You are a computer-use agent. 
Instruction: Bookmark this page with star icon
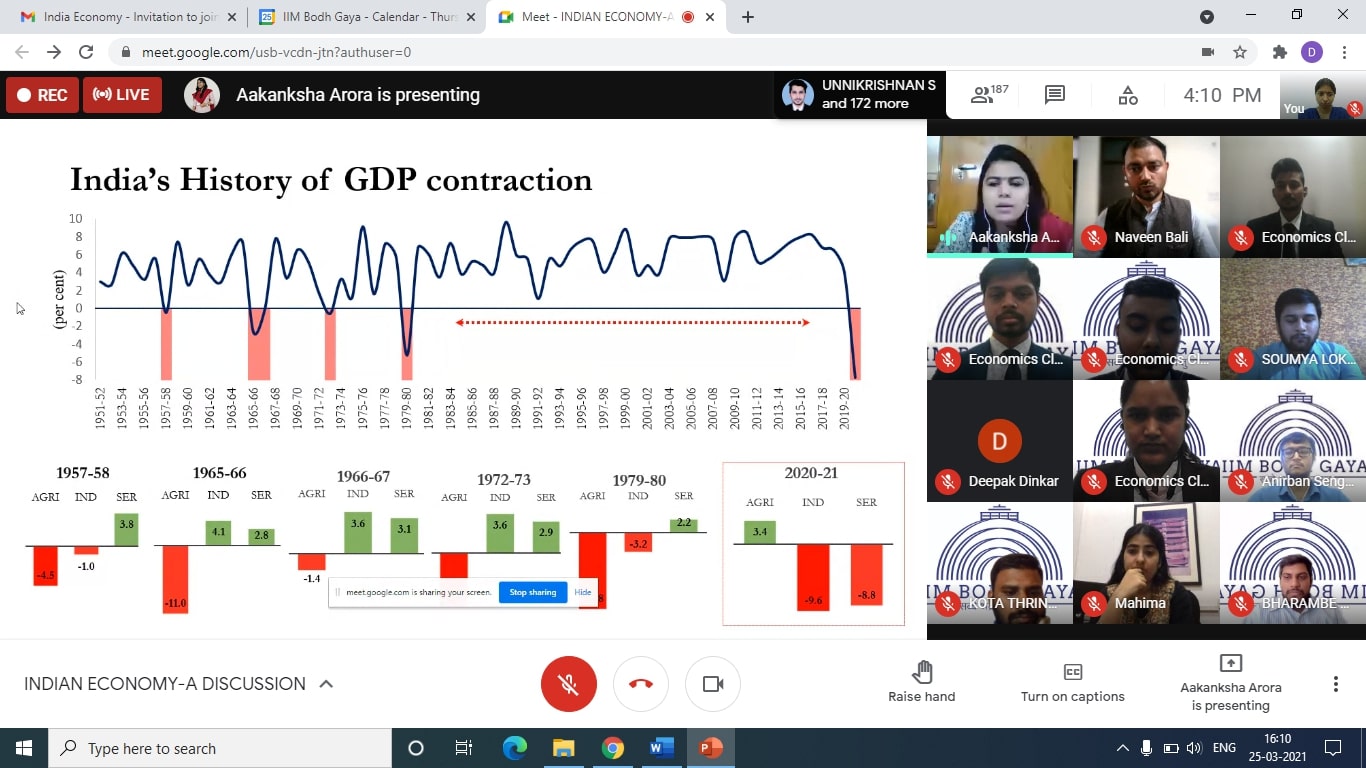point(1240,52)
